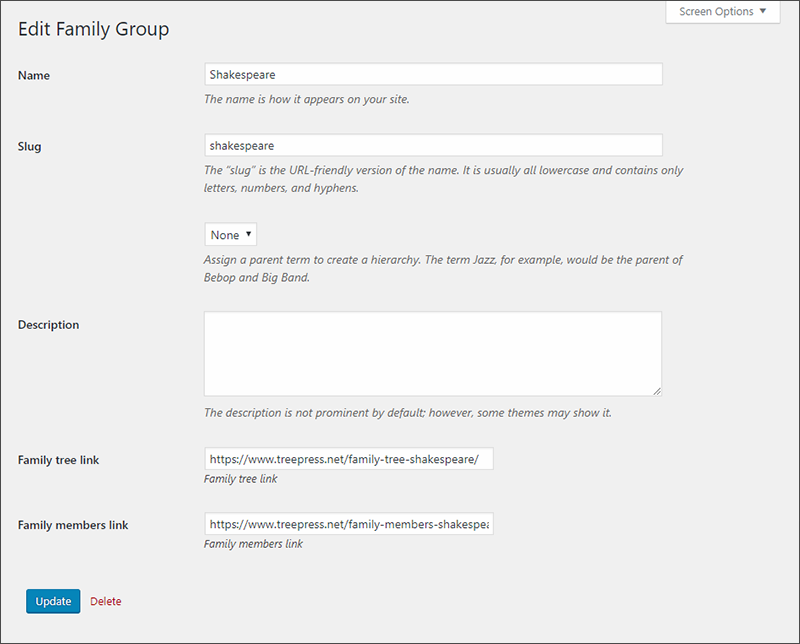800x644 pixels.
Task: Open the parent term None dropdown
Action: [231, 235]
